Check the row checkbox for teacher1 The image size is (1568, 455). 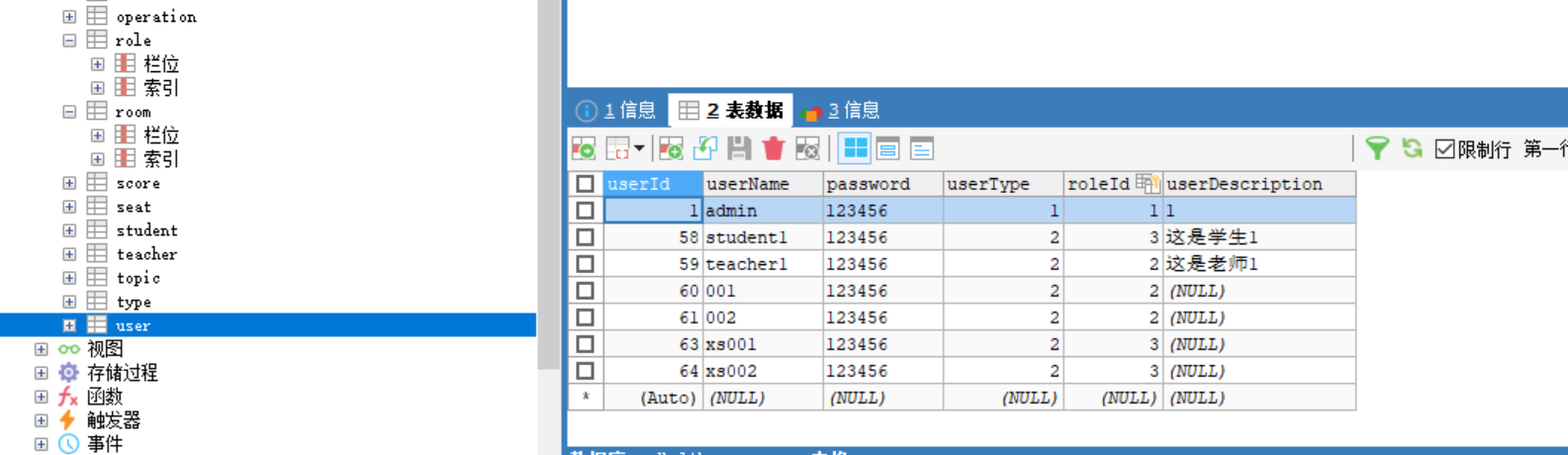click(x=585, y=263)
